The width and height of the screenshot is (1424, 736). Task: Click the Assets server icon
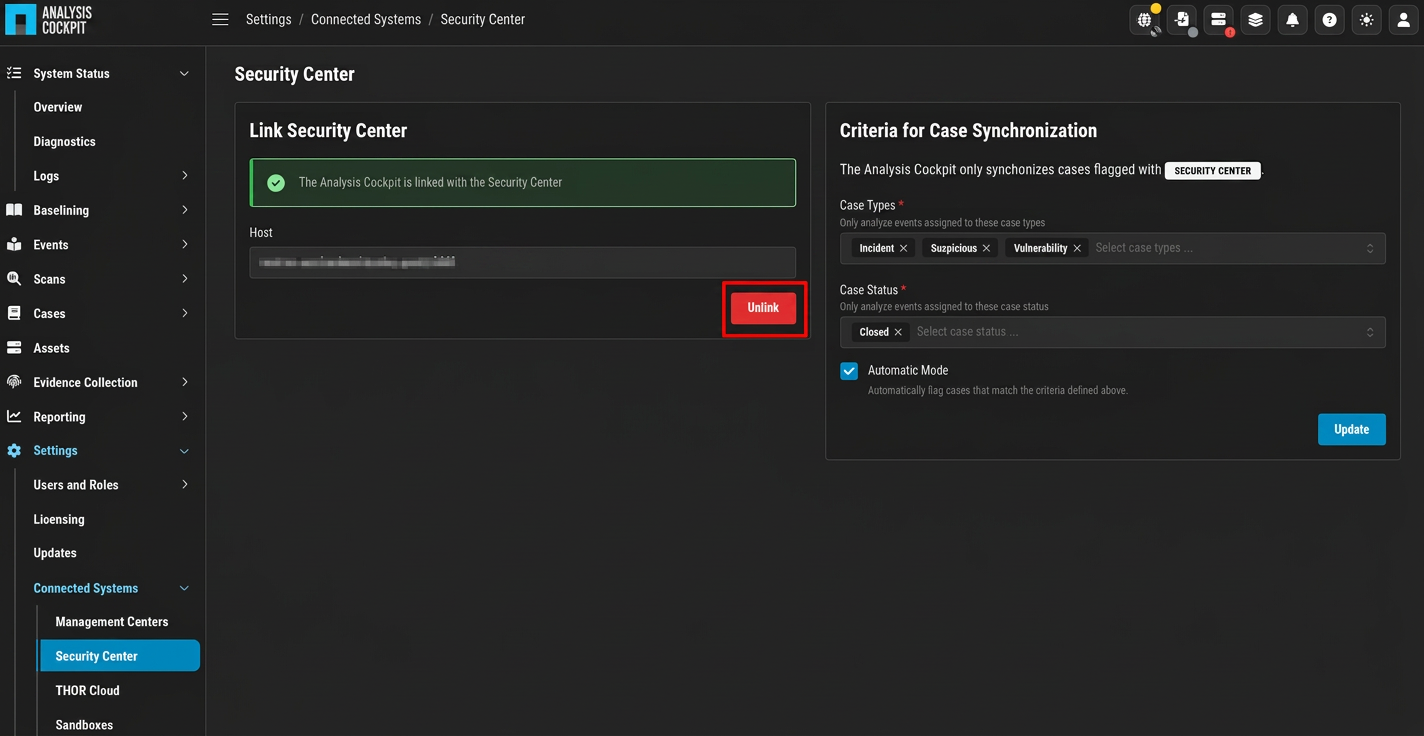14,348
